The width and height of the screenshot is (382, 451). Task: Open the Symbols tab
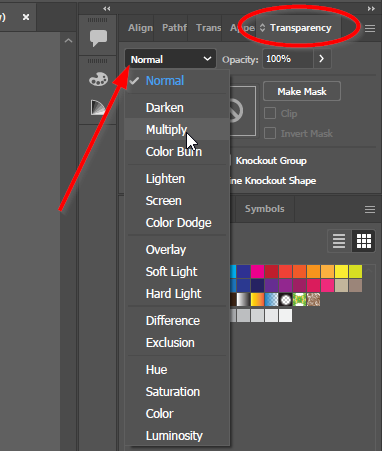265,209
